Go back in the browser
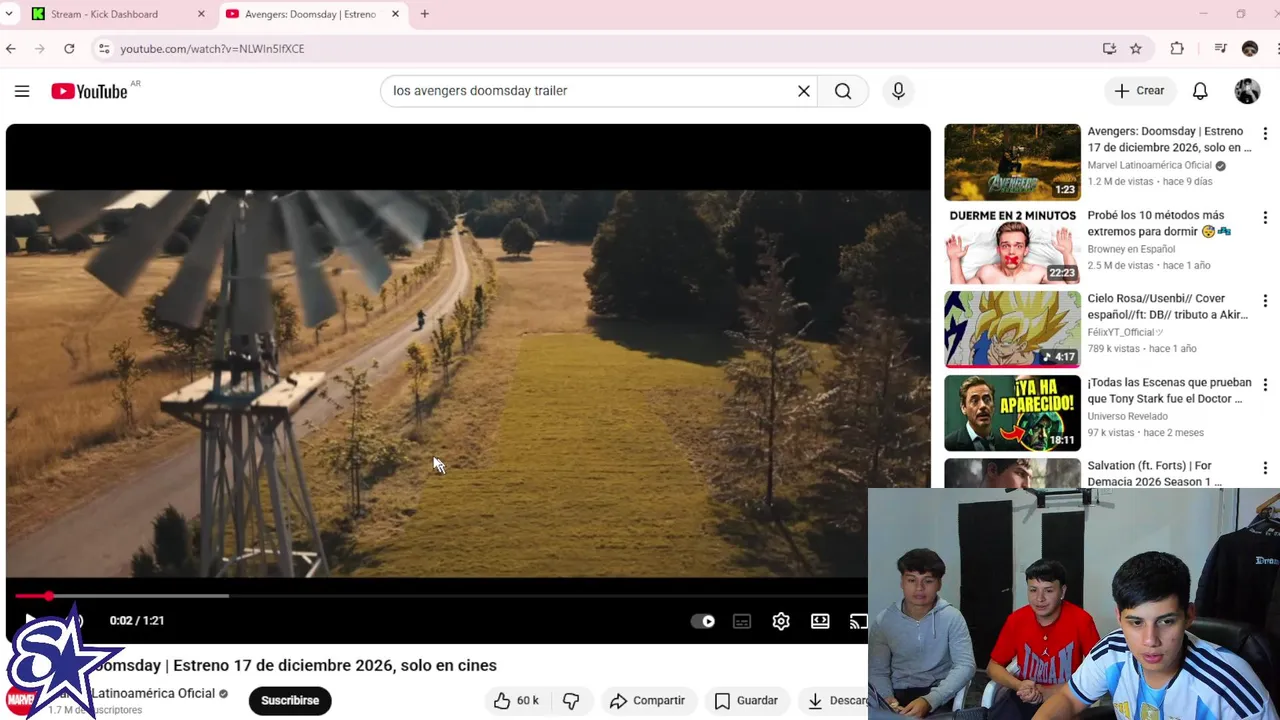This screenshot has height=720, width=1280. click(11, 48)
